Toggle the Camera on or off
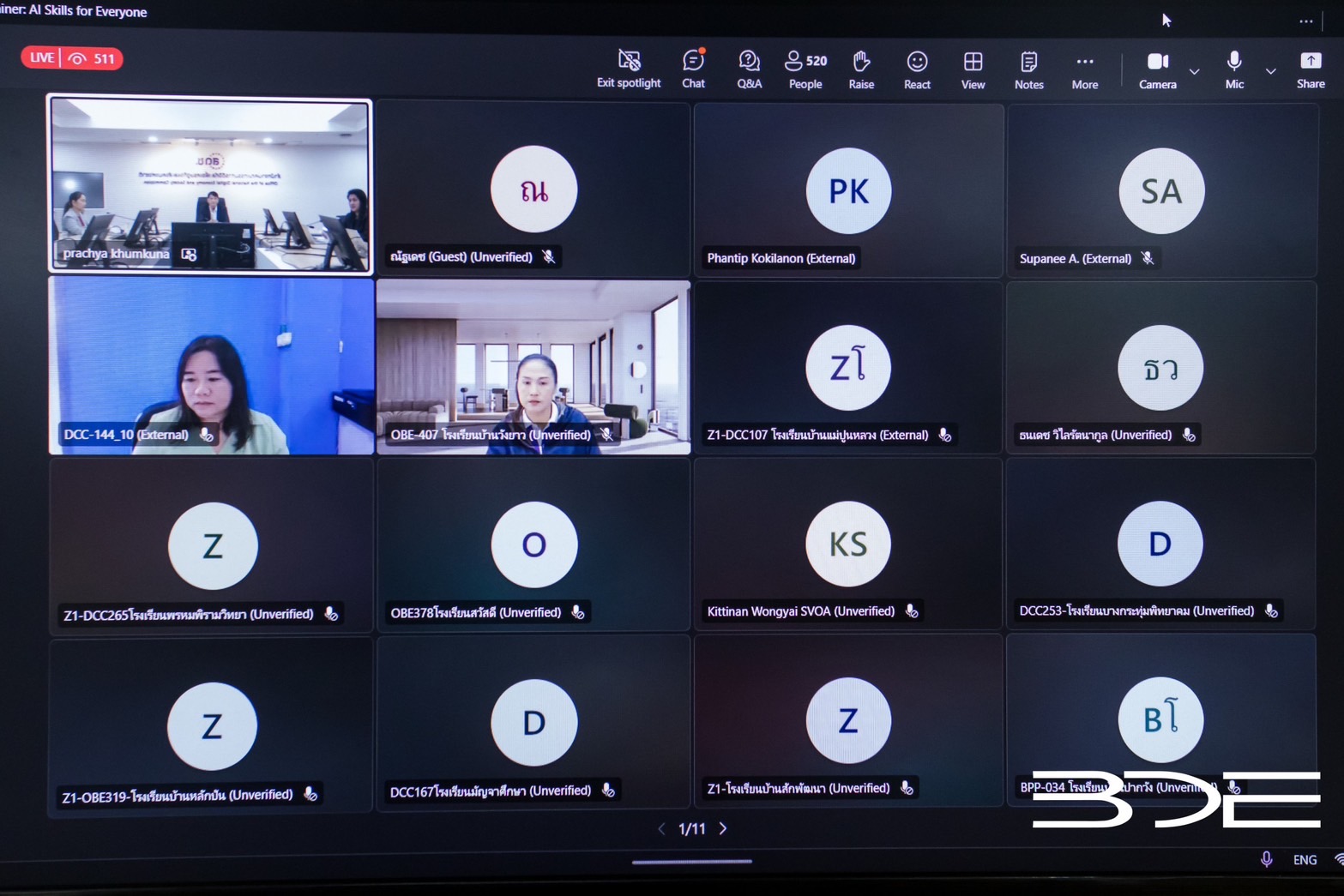Screen dimensions: 1344x896 coord(1157,69)
